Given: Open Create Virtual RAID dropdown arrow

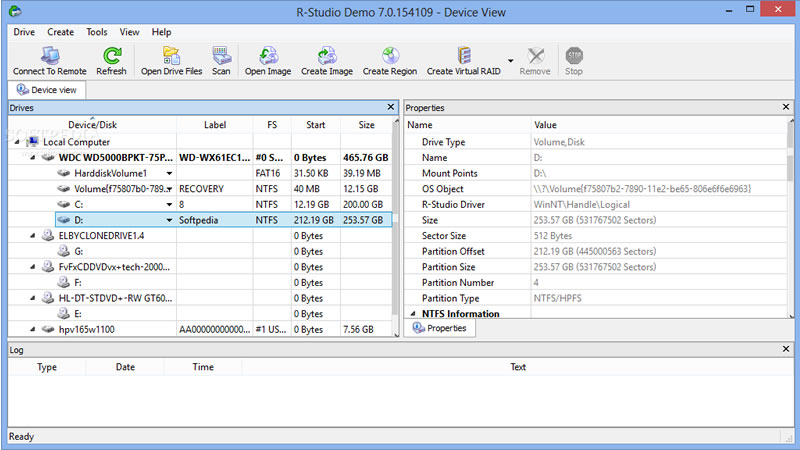Looking at the screenshot, I should [510, 61].
